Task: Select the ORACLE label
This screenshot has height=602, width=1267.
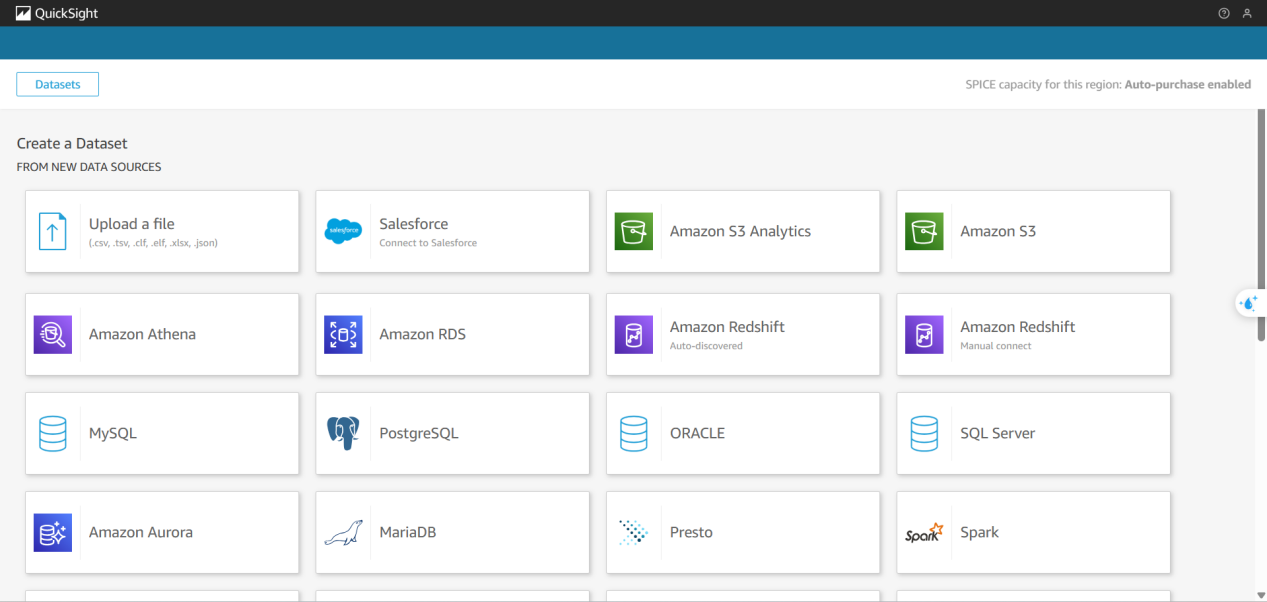Action: pyautogui.click(x=697, y=433)
